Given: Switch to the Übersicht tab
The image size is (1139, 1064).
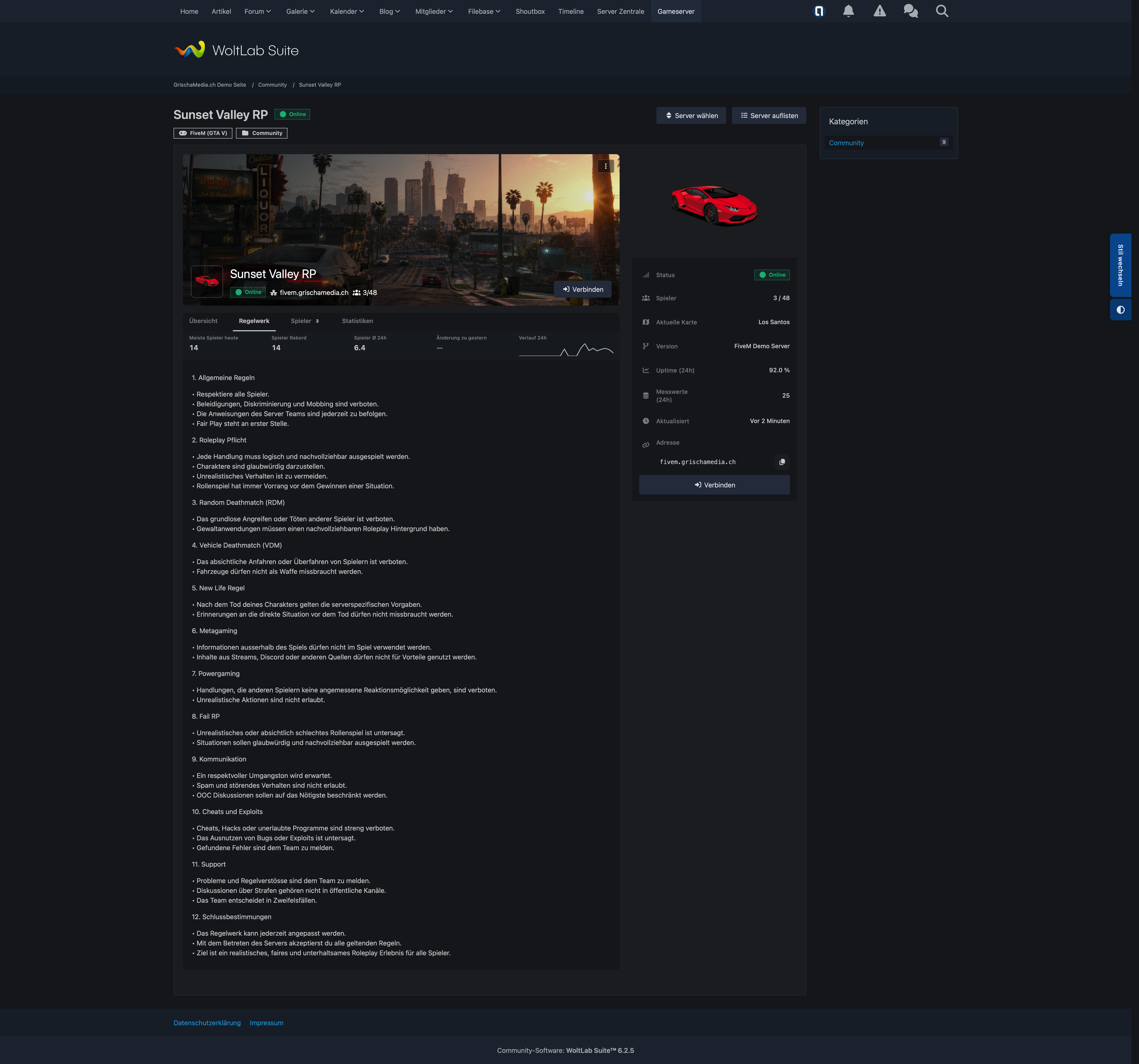Looking at the screenshot, I should (203, 321).
